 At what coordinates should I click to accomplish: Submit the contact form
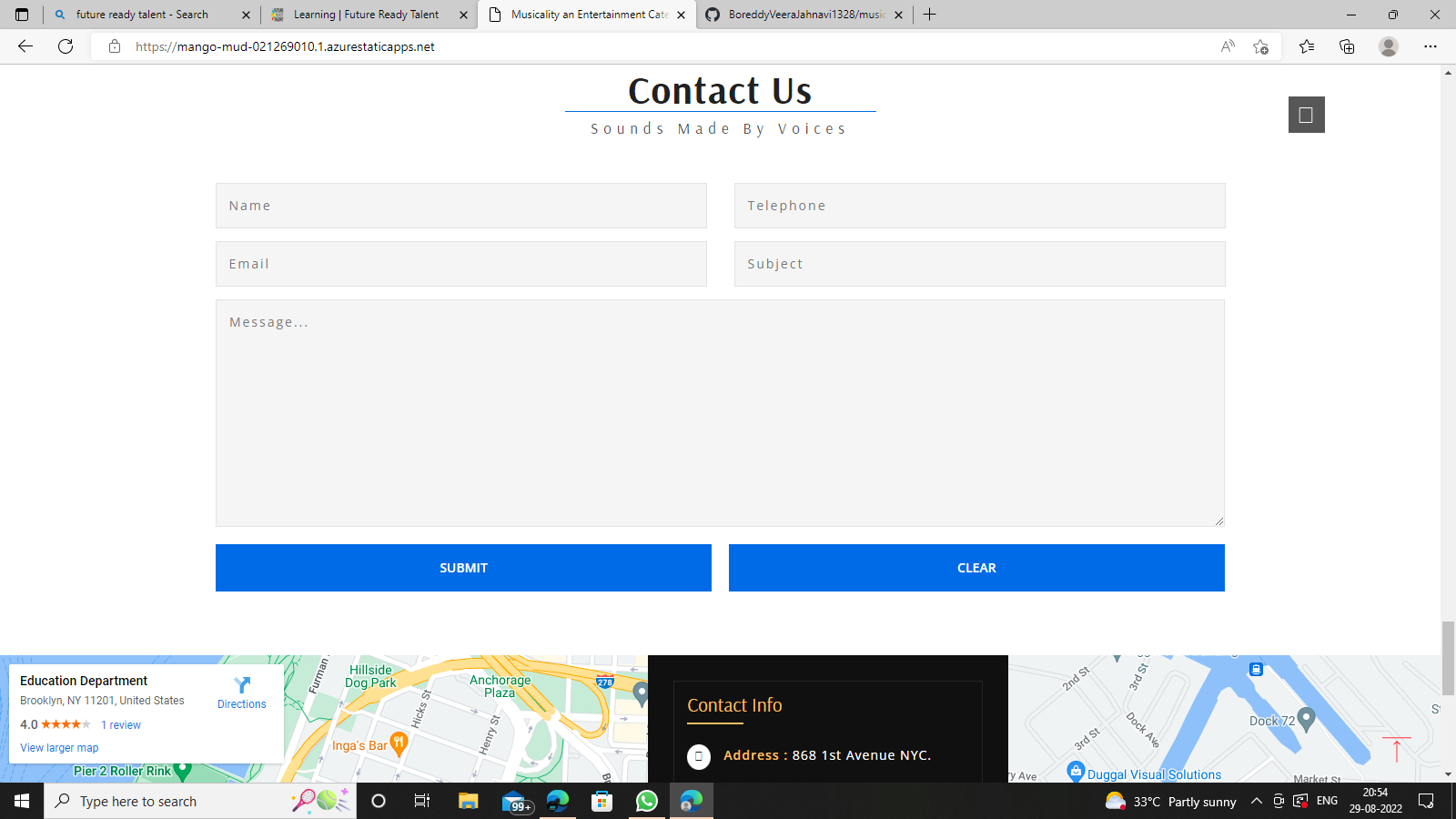(463, 567)
